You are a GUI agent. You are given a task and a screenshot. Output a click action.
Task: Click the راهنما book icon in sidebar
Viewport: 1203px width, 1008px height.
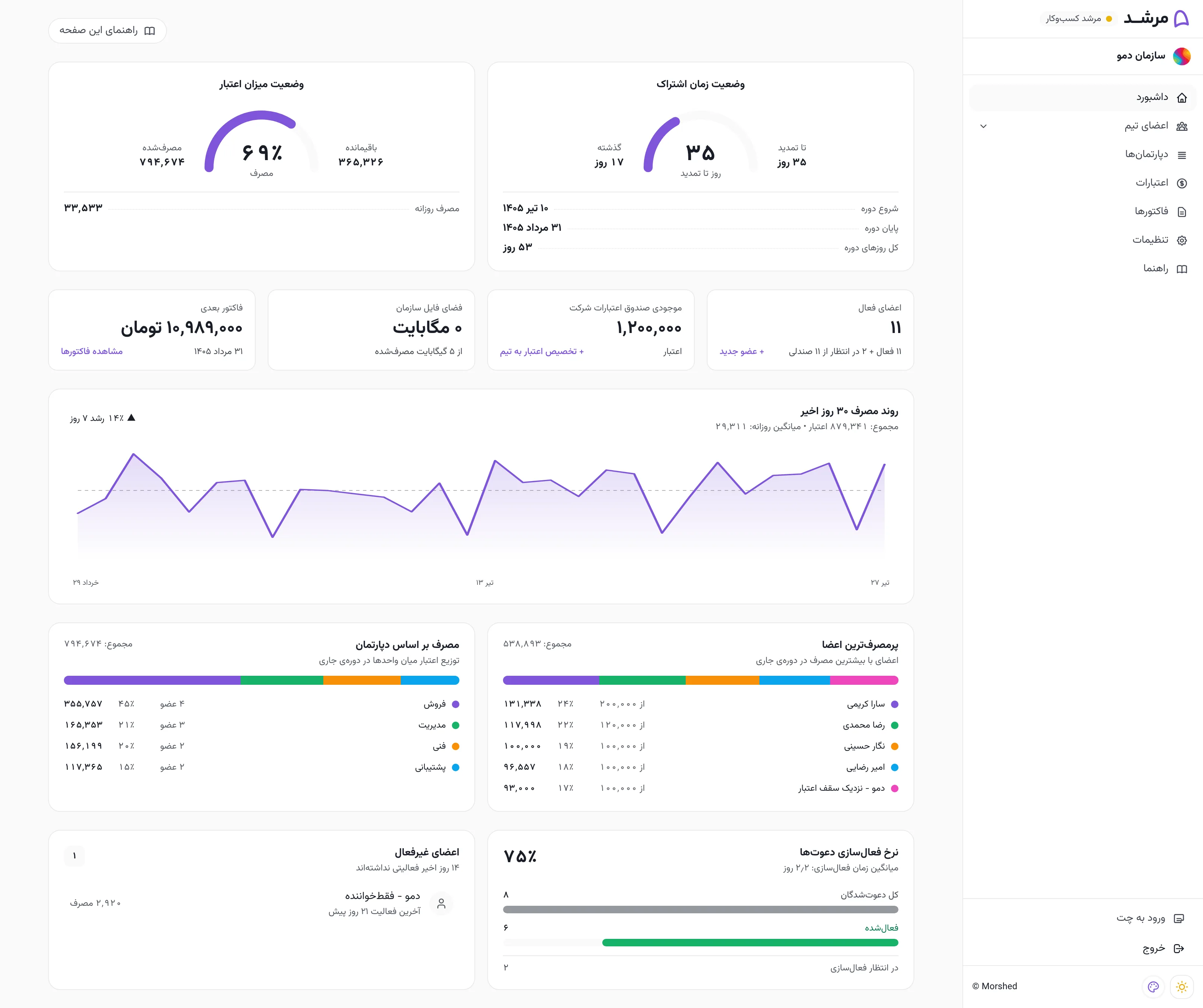click(x=1181, y=269)
